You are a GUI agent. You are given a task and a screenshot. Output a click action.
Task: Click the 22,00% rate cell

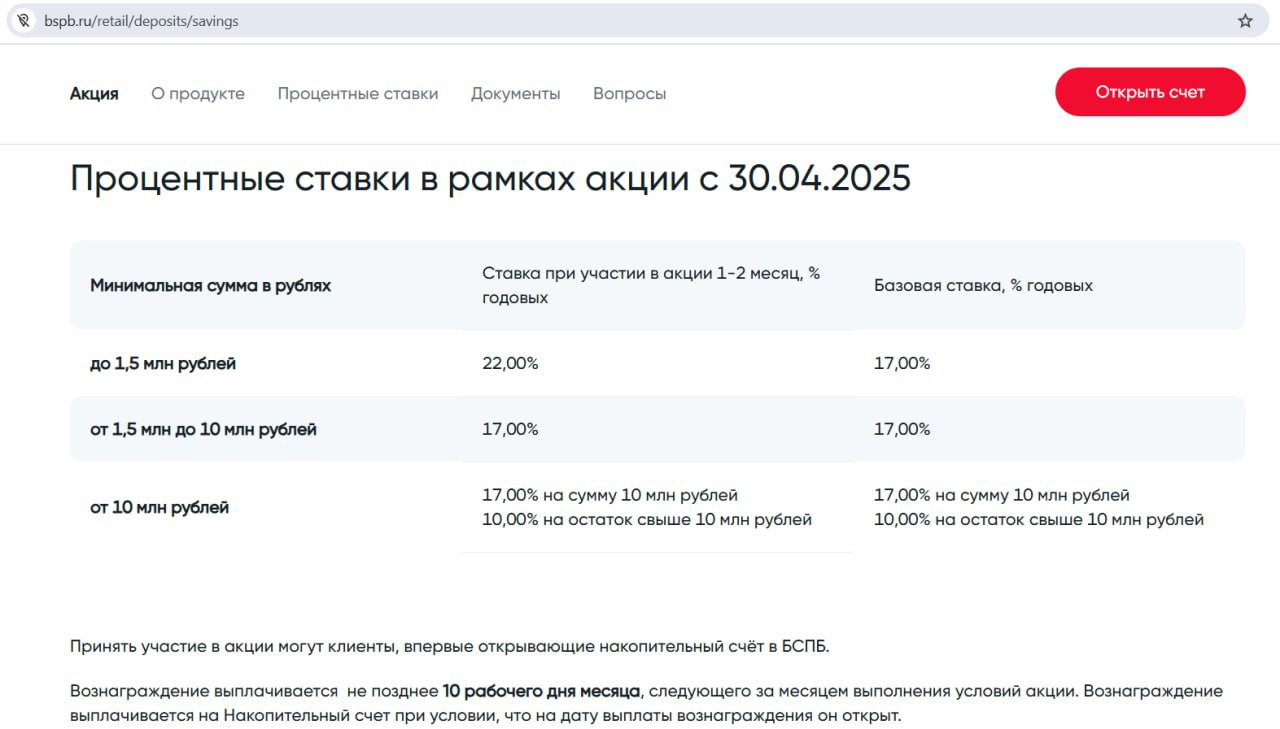click(x=510, y=363)
